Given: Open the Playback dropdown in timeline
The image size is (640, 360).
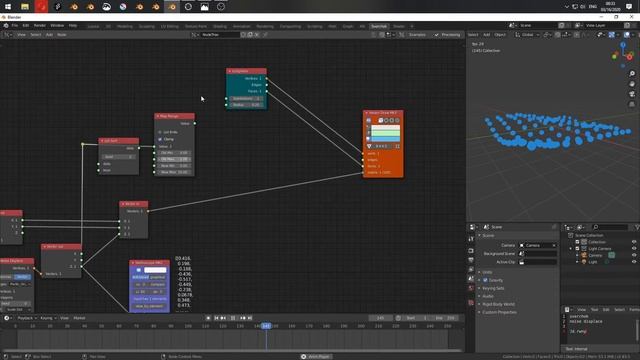Looking at the screenshot, I should tap(27, 318).
